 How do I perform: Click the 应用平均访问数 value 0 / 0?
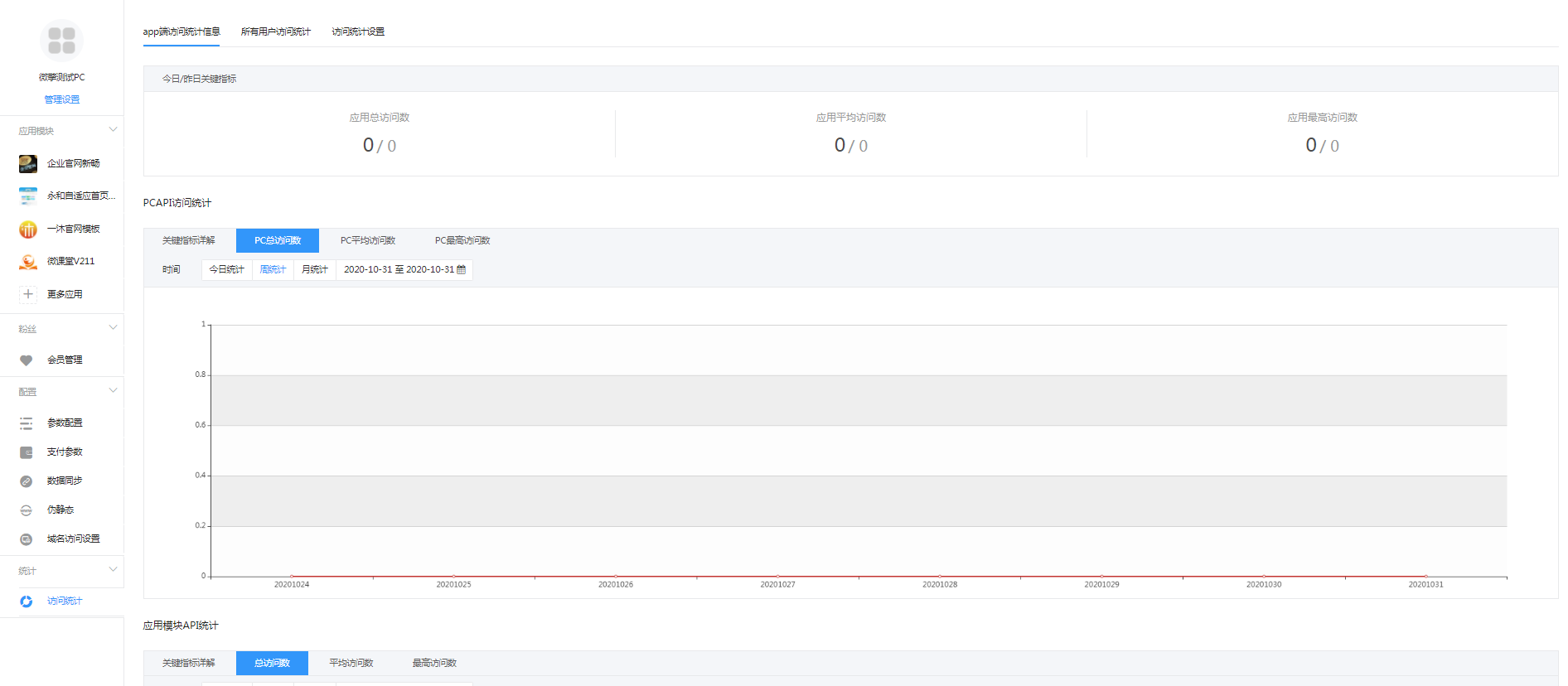[851, 145]
